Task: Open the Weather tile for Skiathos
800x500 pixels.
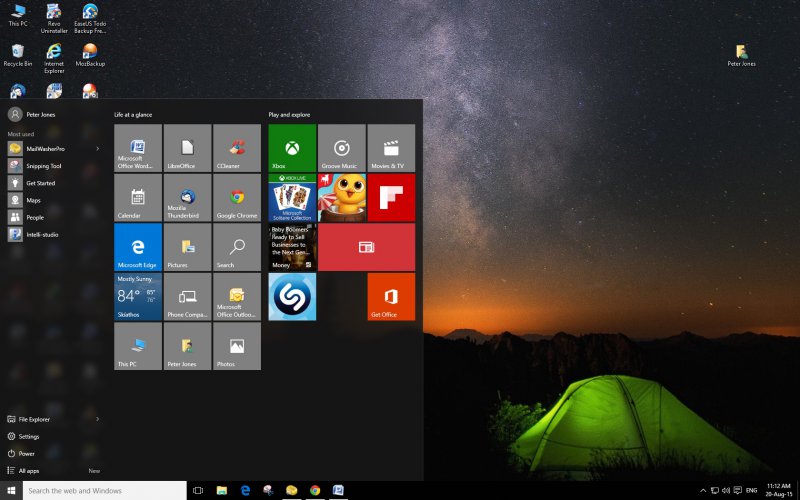Action: click(138, 296)
